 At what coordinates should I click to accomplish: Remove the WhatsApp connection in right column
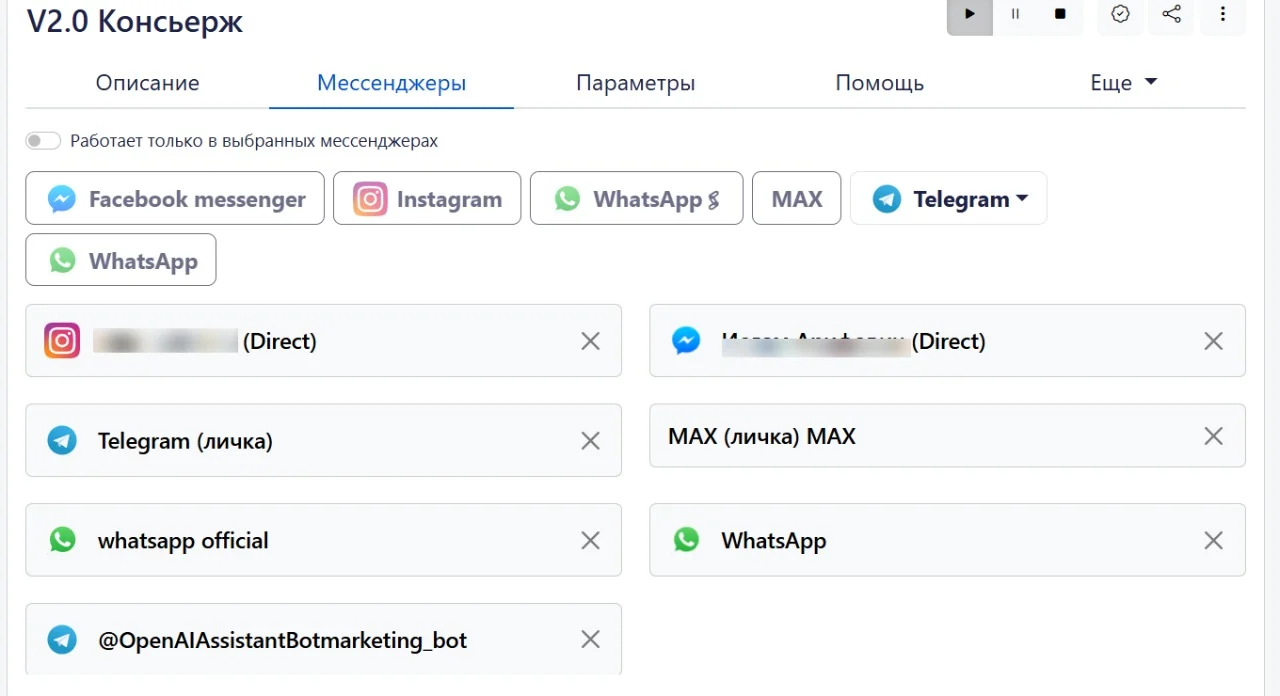coord(1213,540)
